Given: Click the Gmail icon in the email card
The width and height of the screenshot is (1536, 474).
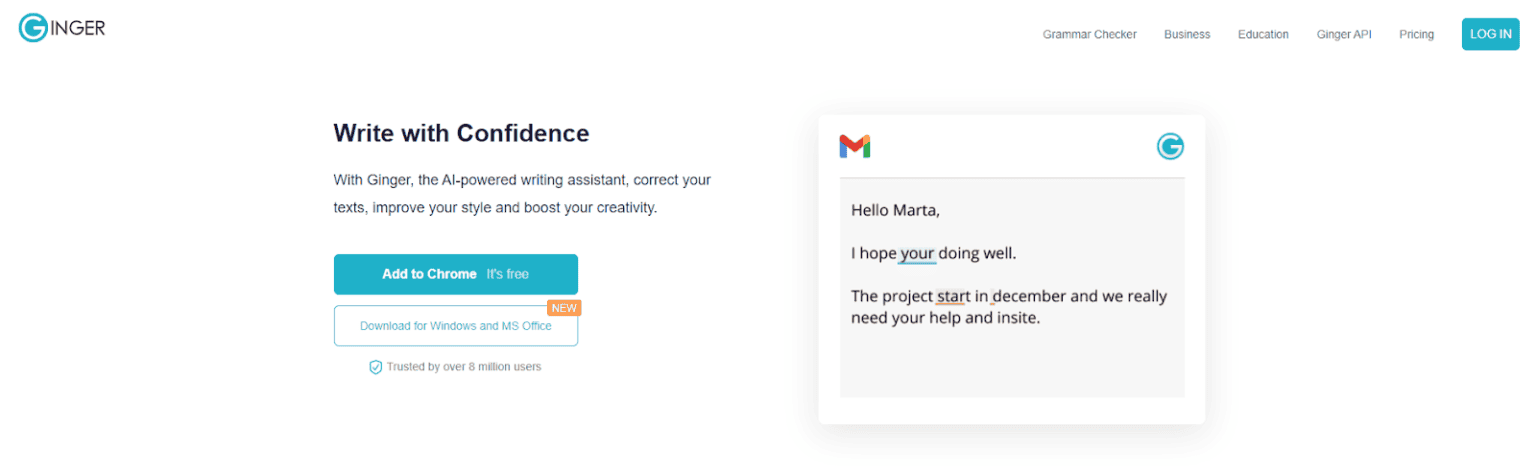Looking at the screenshot, I should (x=854, y=147).
